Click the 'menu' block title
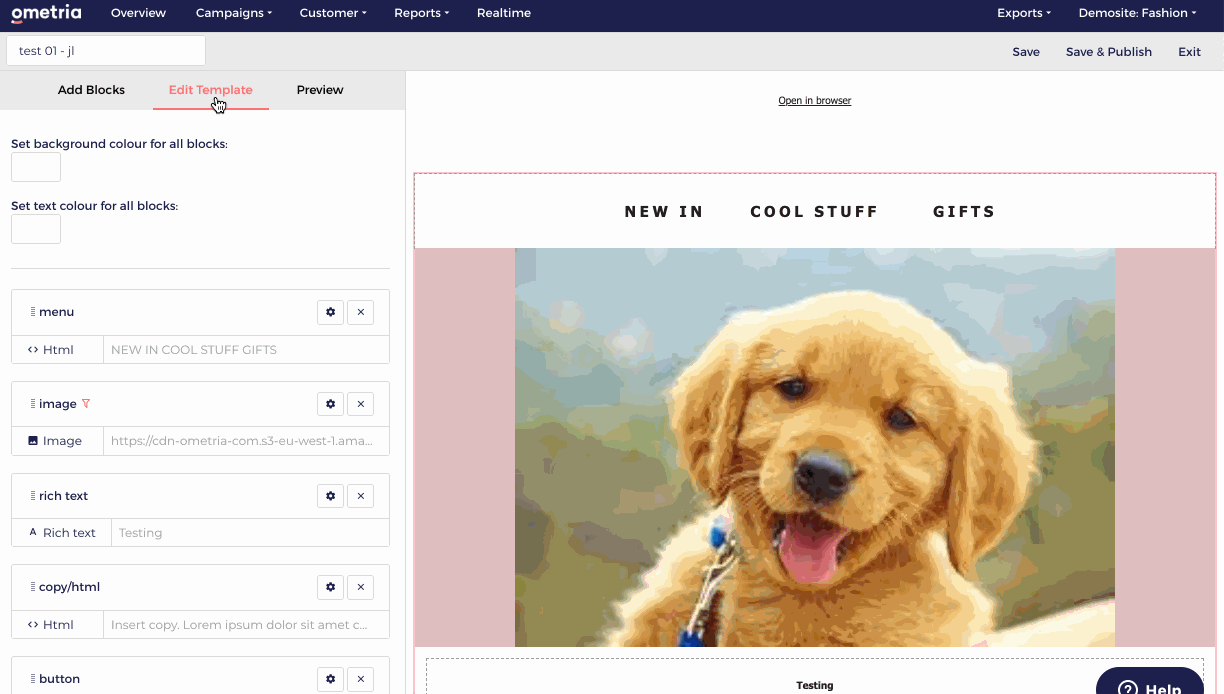Viewport: 1224px width, 694px height. point(57,312)
